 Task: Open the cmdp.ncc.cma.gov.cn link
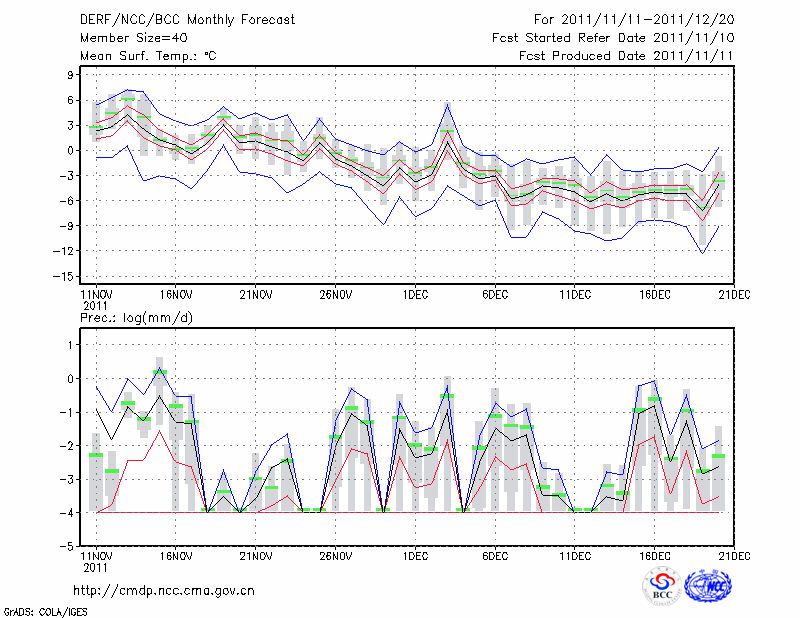click(164, 590)
